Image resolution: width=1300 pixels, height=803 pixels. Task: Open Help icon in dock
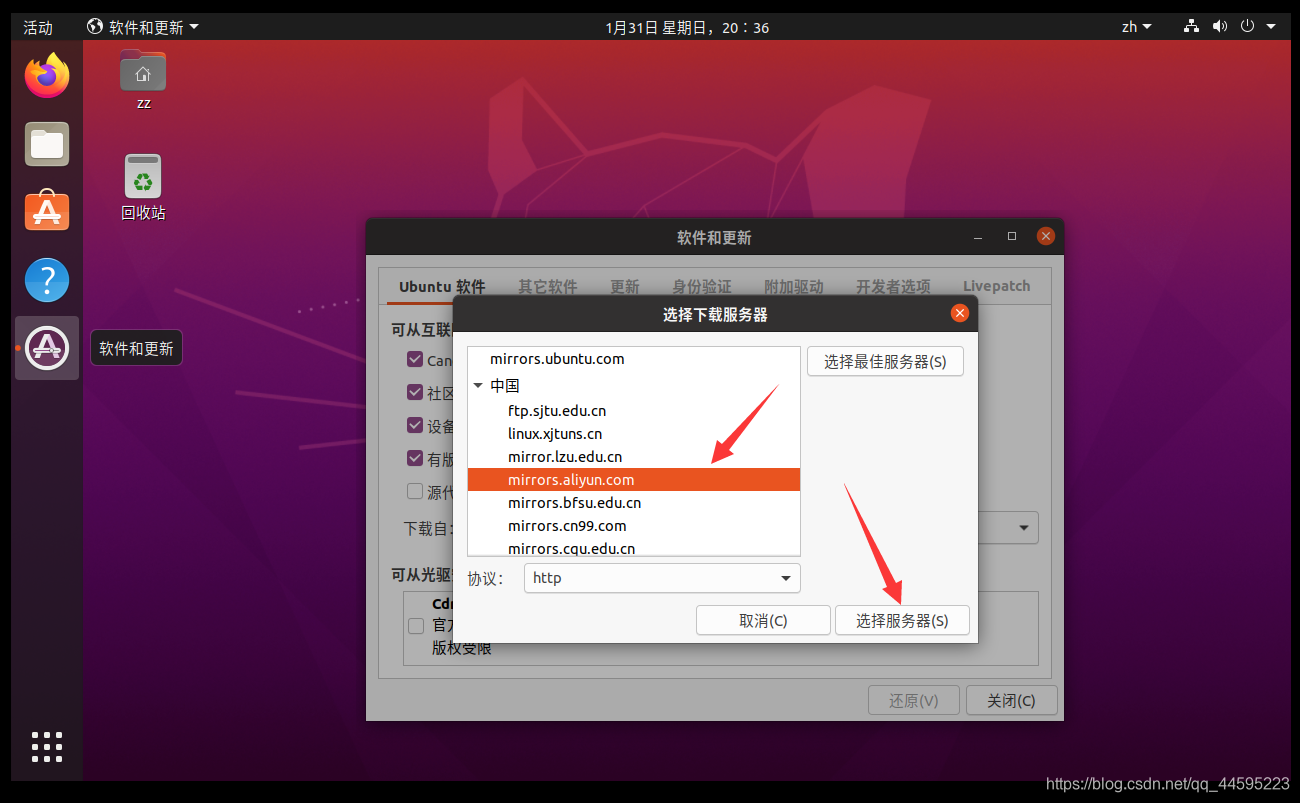47,280
